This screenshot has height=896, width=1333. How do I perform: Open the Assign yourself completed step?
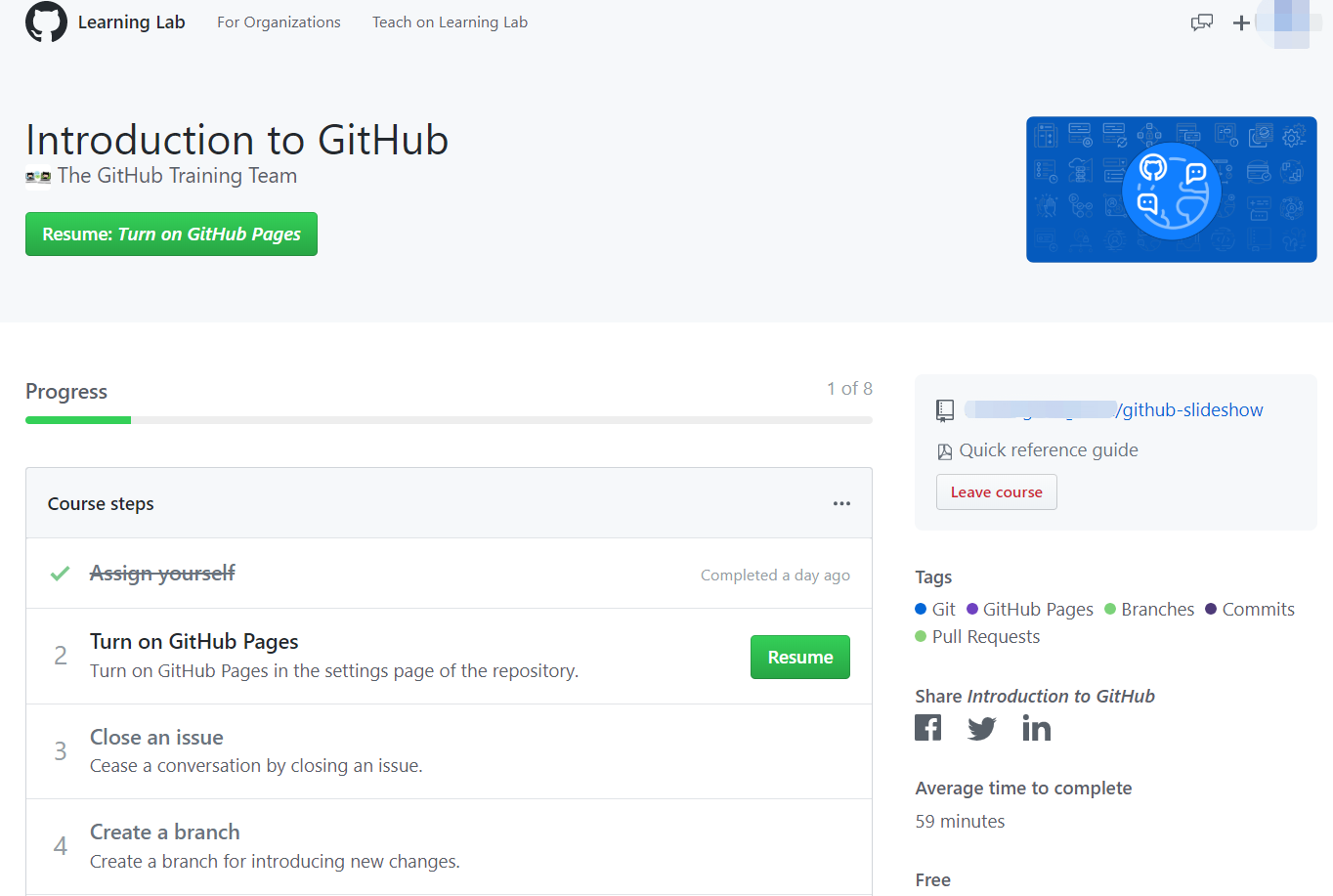point(162,573)
